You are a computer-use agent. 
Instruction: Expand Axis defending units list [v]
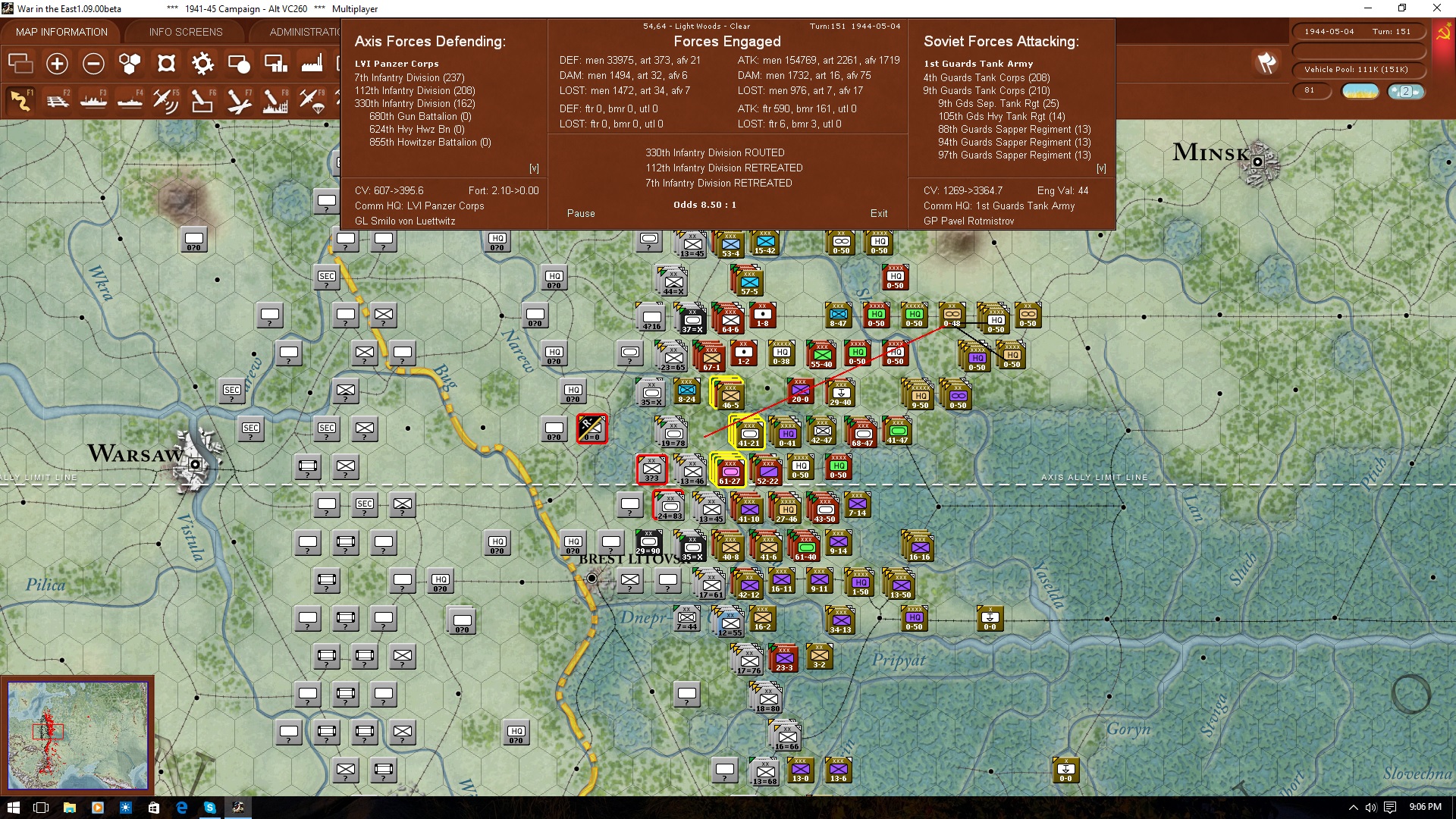[x=534, y=168]
